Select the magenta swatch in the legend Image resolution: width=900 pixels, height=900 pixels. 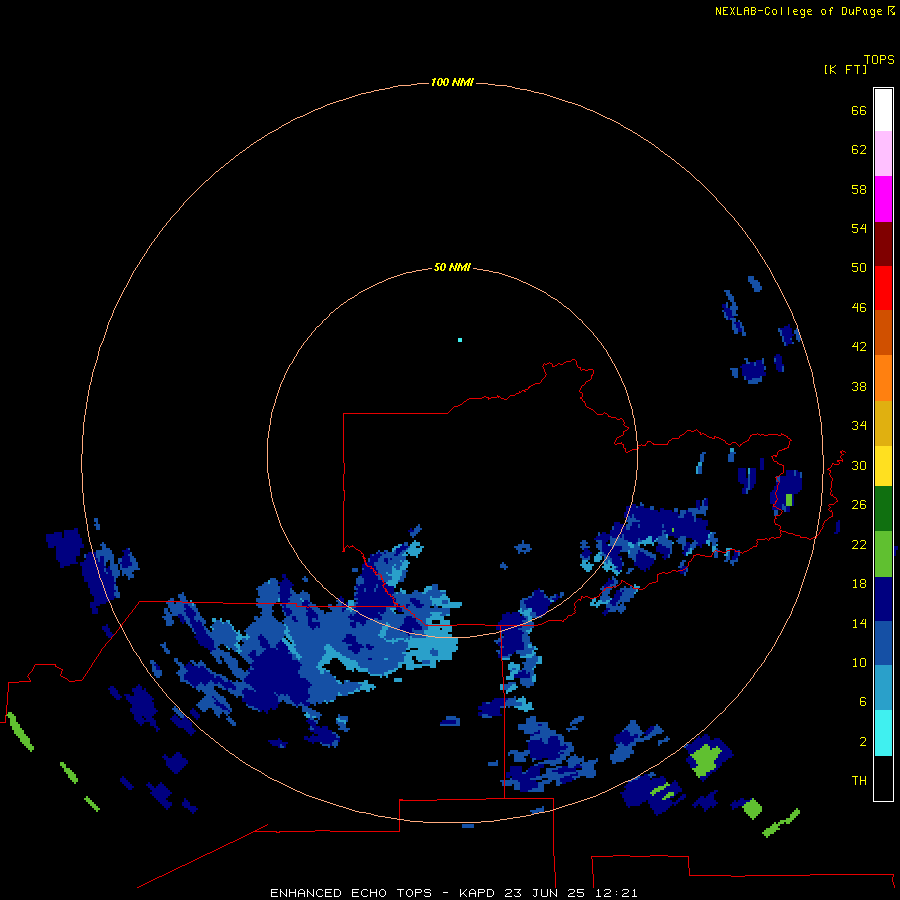[x=883, y=199]
